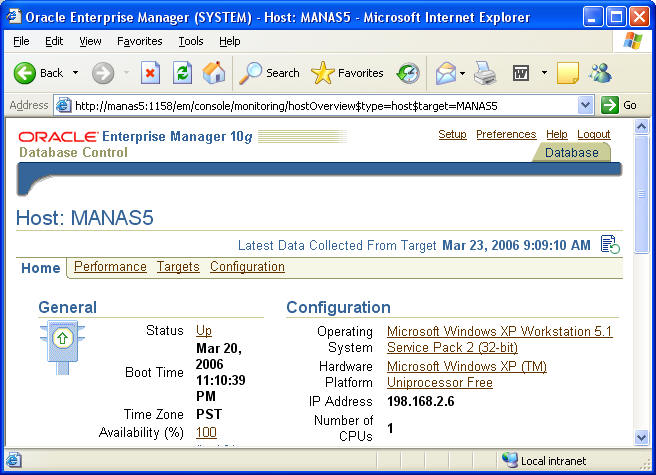The width and height of the screenshot is (656, 475).
Task: Click the address URL field
Action: (320, 105)
